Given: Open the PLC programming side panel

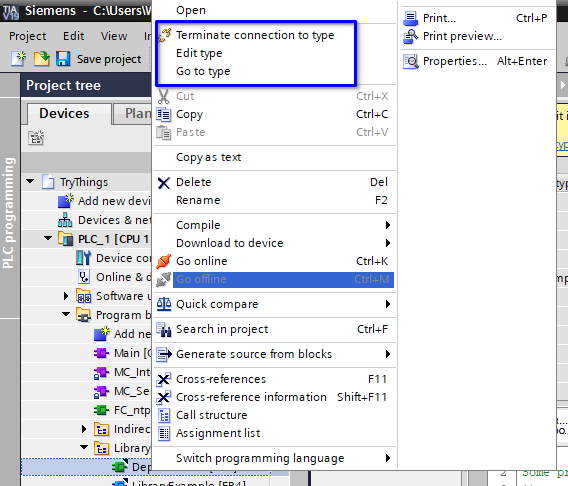Looking at the screenshot, I should pos(10,213).
